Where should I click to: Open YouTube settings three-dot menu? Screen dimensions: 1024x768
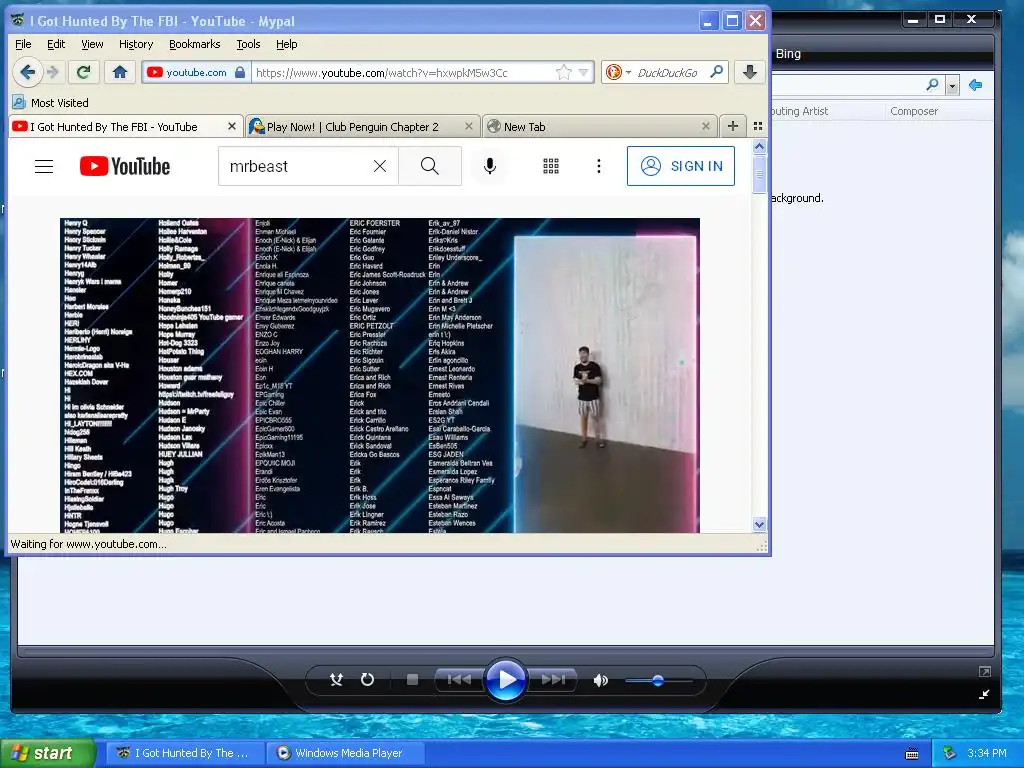click(x=598, y=166)
